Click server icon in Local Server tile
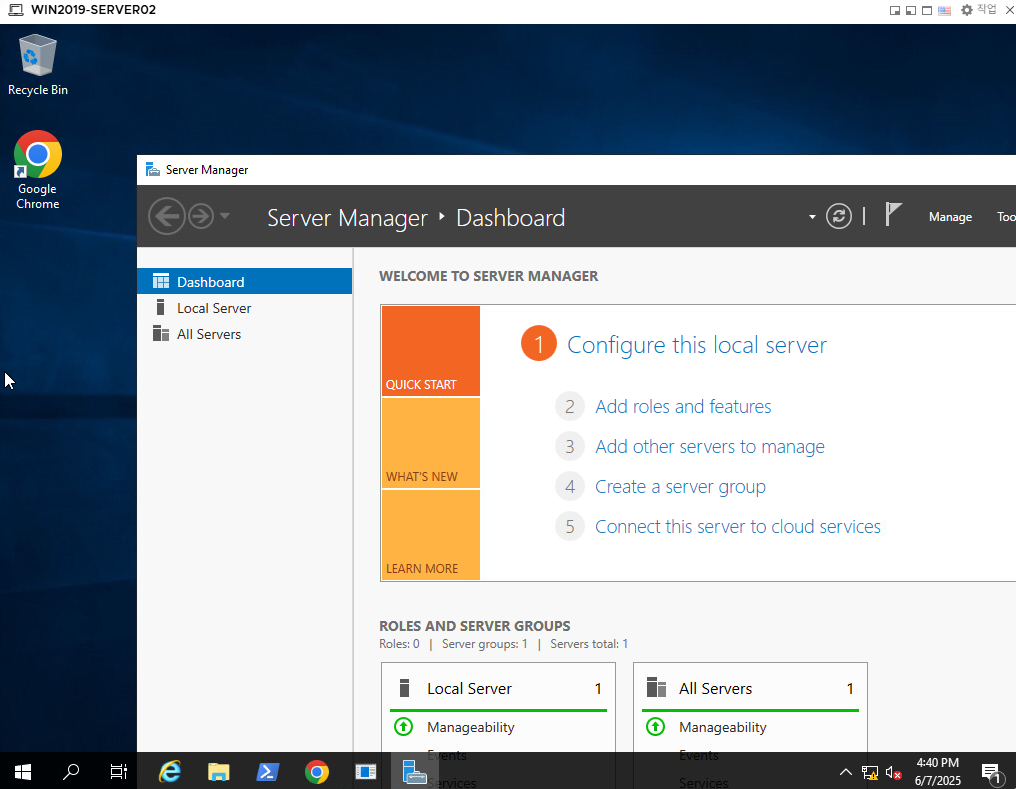The image size is (1016, 789). point(404,687)
